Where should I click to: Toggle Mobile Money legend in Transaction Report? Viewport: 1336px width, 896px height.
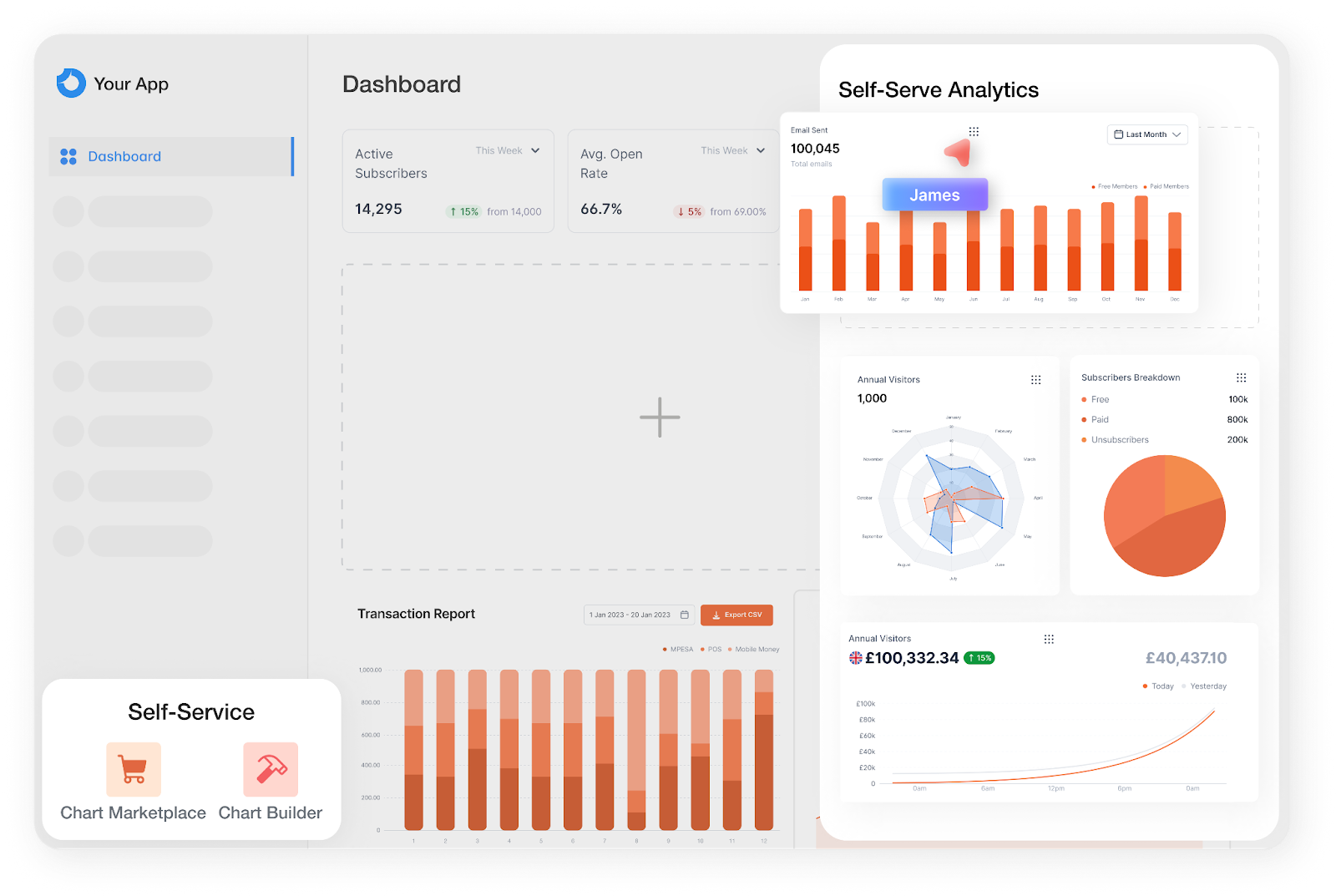click(x=753, y=649)
